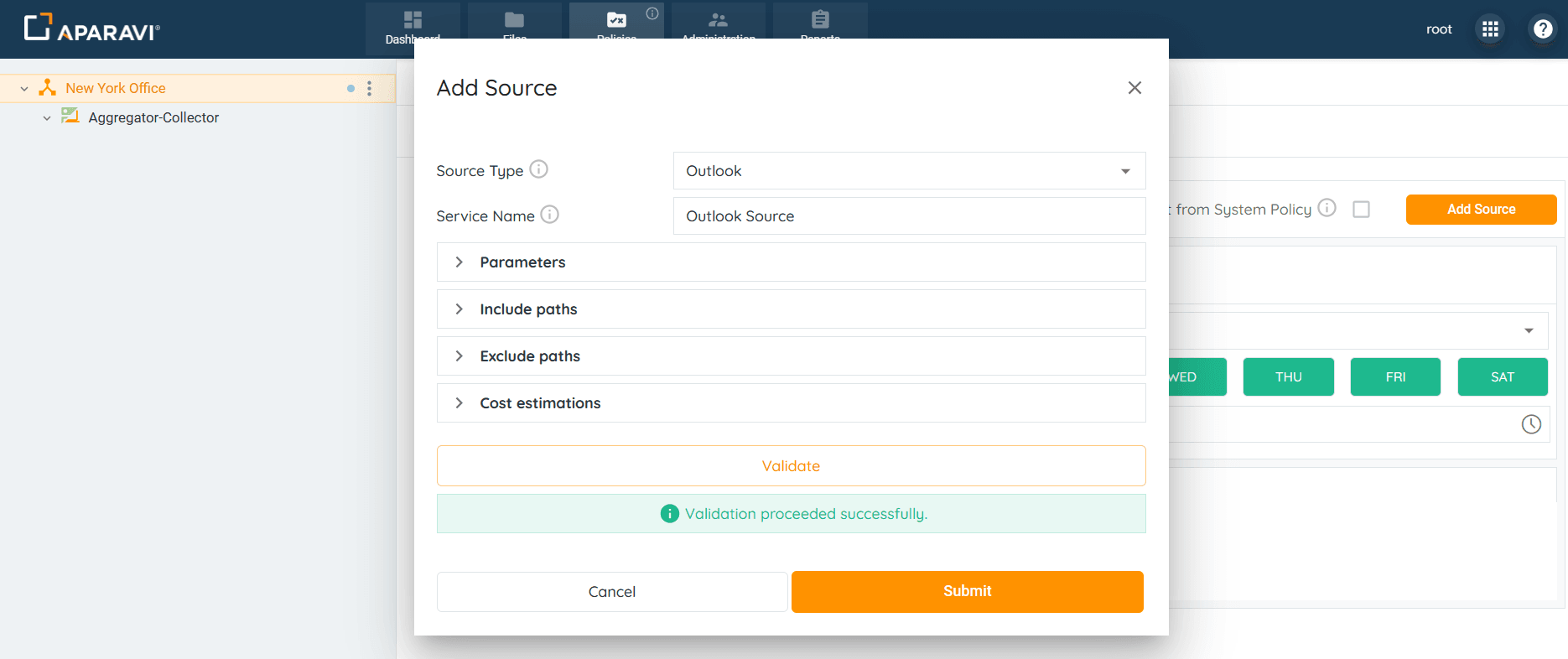Click the APARAVI logo
The image size is (1568, 659).
point(91,28)
